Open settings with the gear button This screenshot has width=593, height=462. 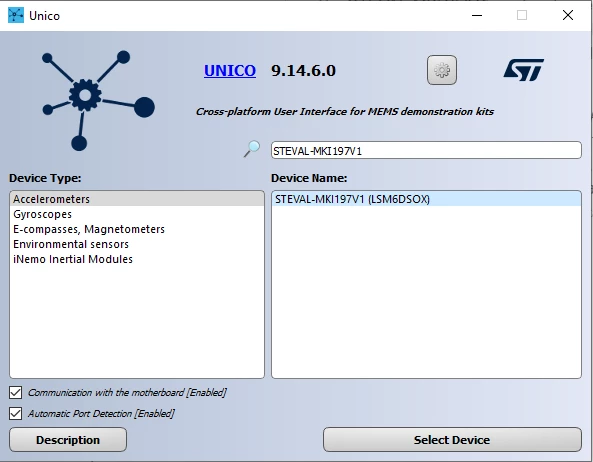point(442,70)
